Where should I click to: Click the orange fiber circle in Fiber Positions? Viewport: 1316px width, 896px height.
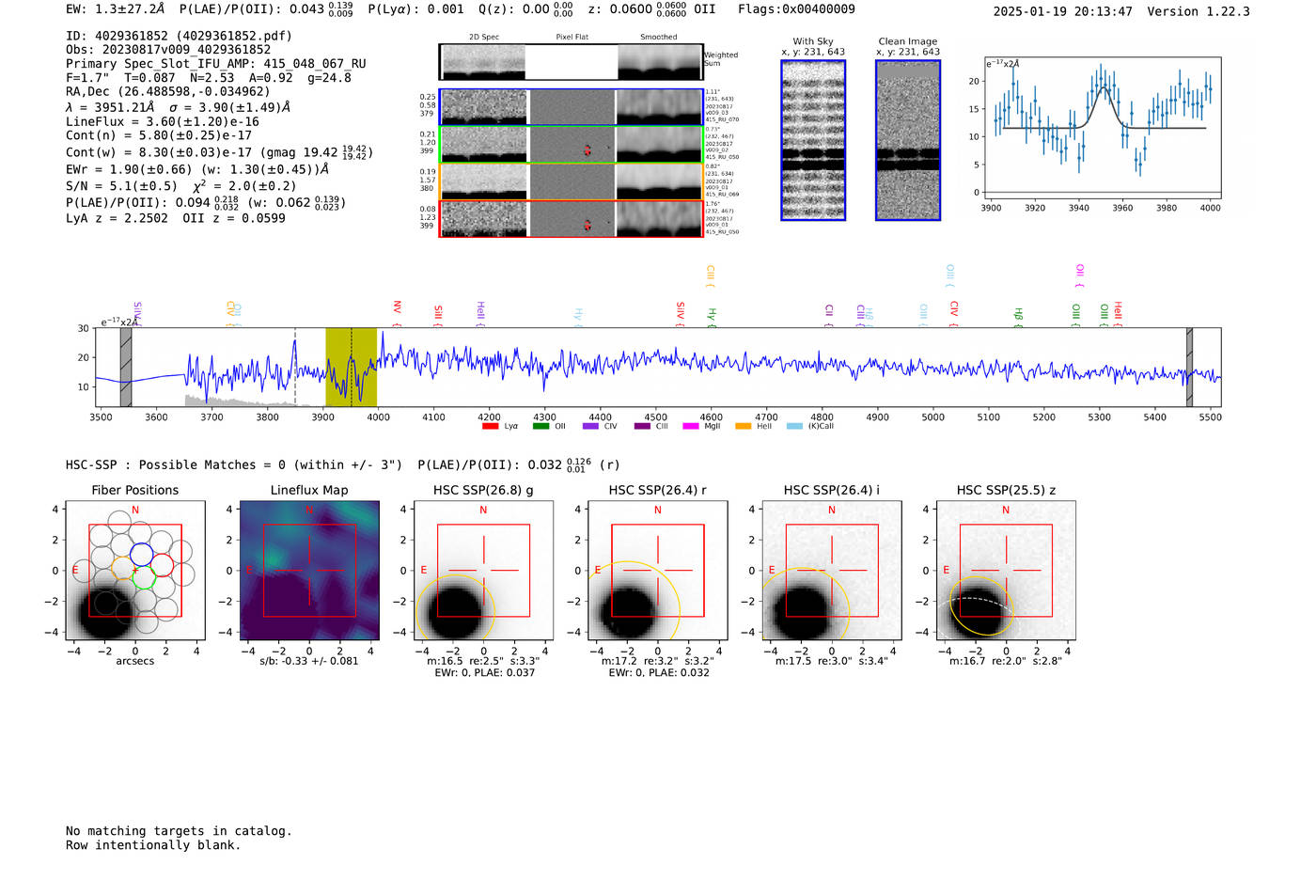[x=123, y=569]
